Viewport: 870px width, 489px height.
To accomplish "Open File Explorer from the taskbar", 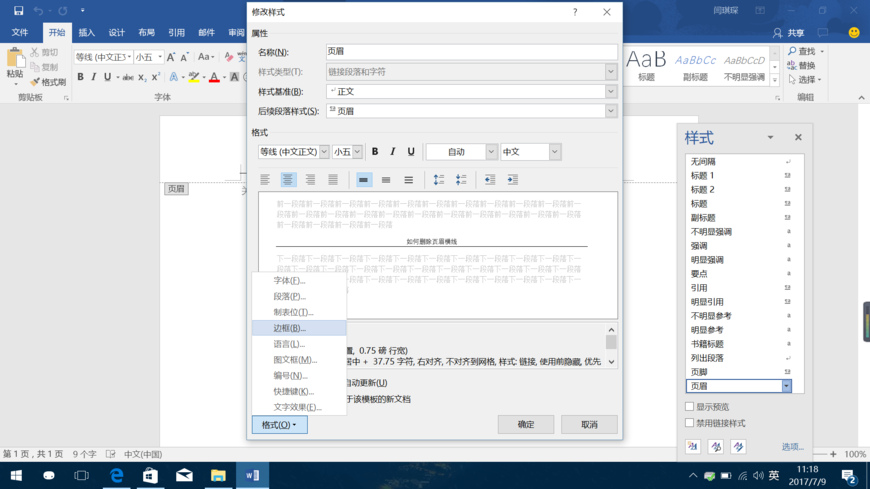I will pos(218,476).
